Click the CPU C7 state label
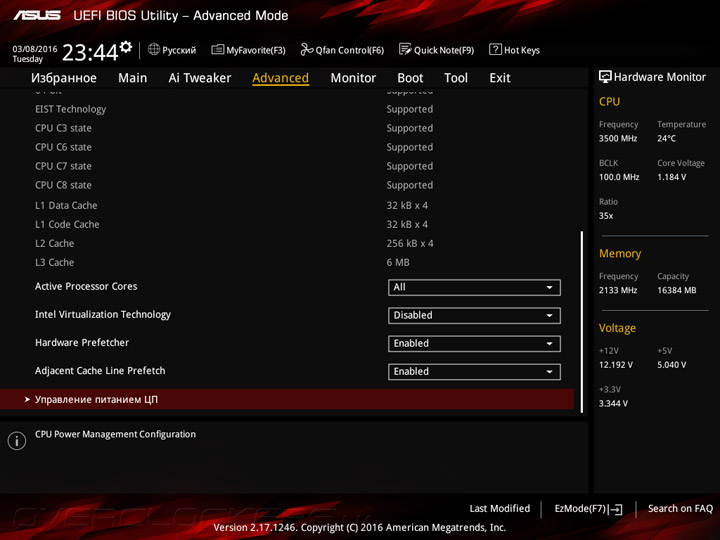Screen dimensions: 720x540 (x=63, y=166)
